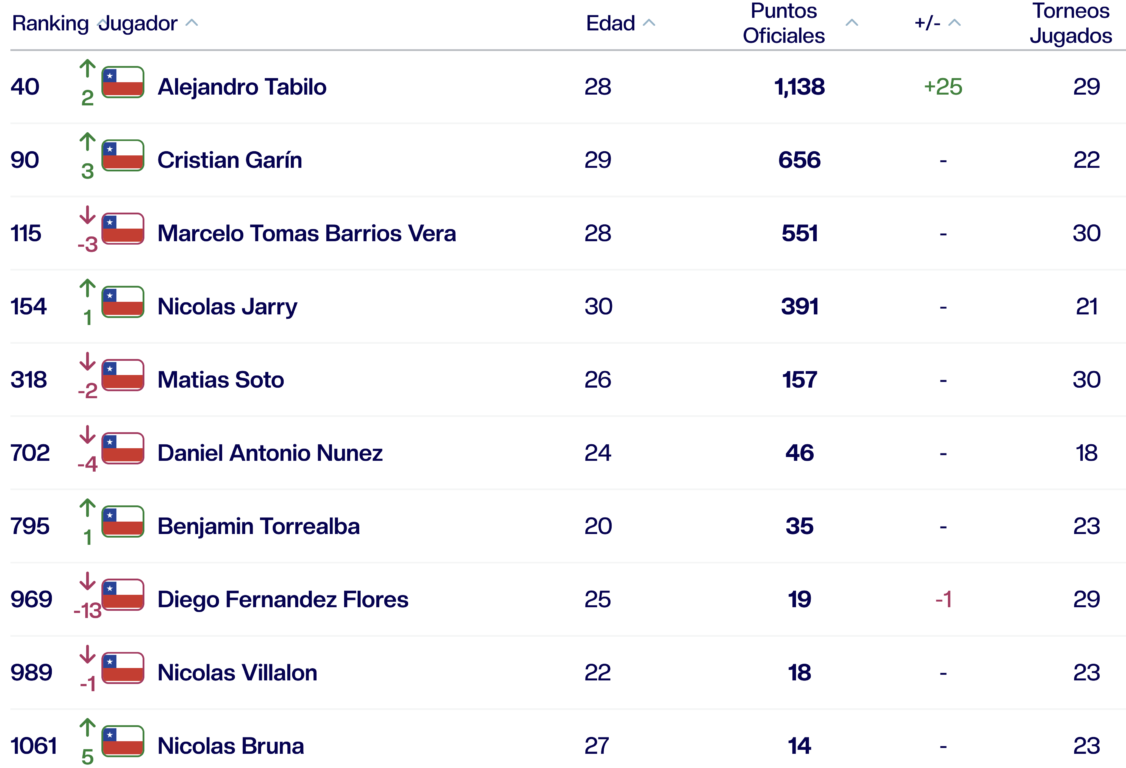Click red down arrow for Diego Fernandez Flores

pyautogui.click(x=87, y=581)
